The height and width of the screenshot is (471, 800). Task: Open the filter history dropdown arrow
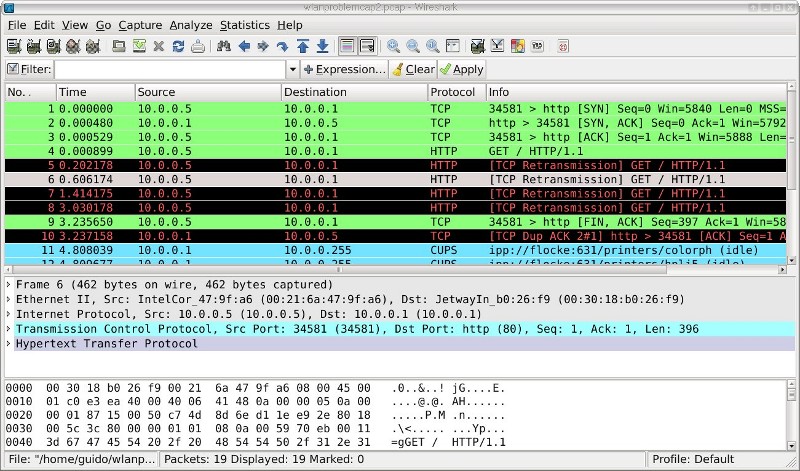pos(293,69)
